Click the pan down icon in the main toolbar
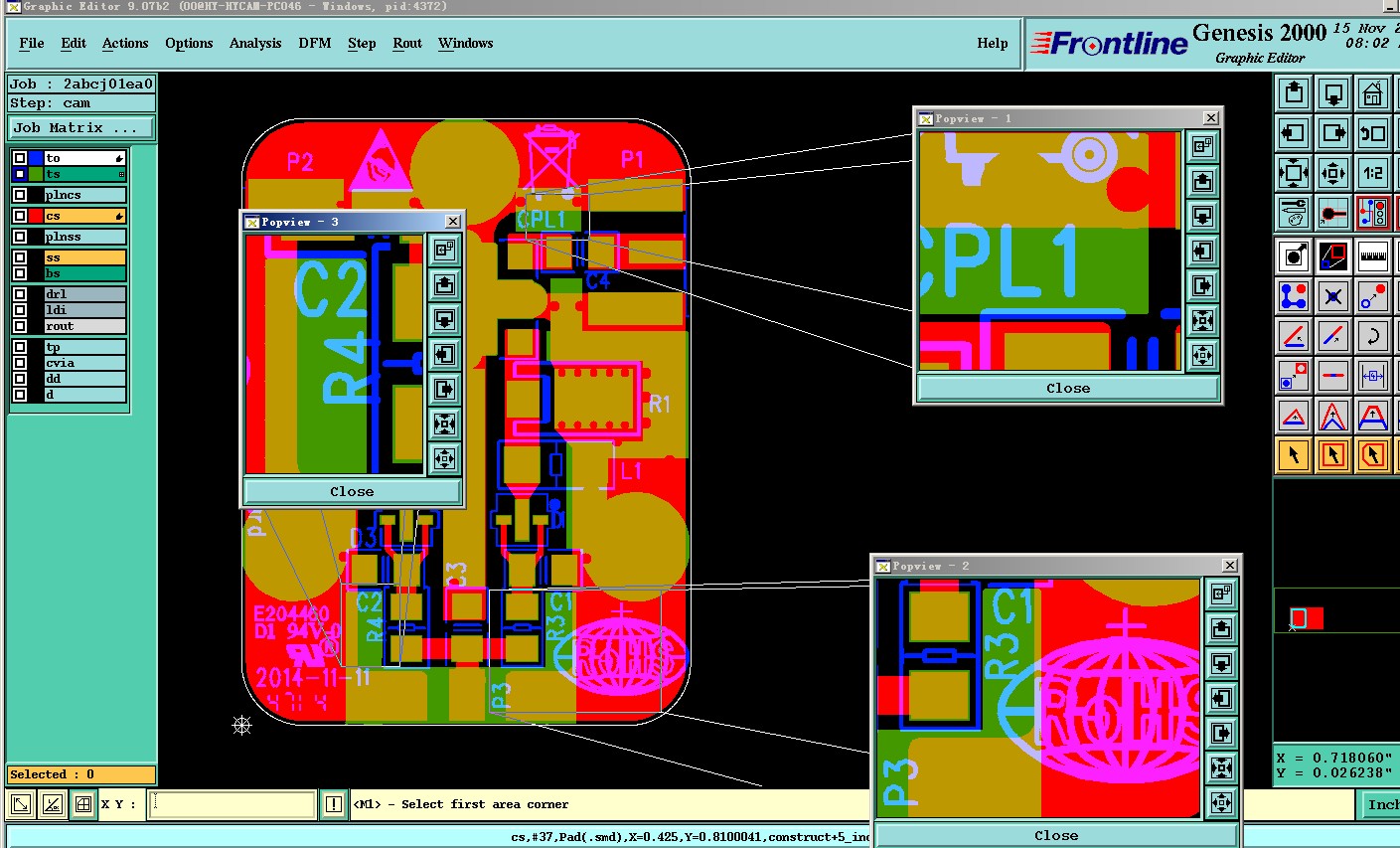Viewport: 1400px width, 848px height. 1333,93
